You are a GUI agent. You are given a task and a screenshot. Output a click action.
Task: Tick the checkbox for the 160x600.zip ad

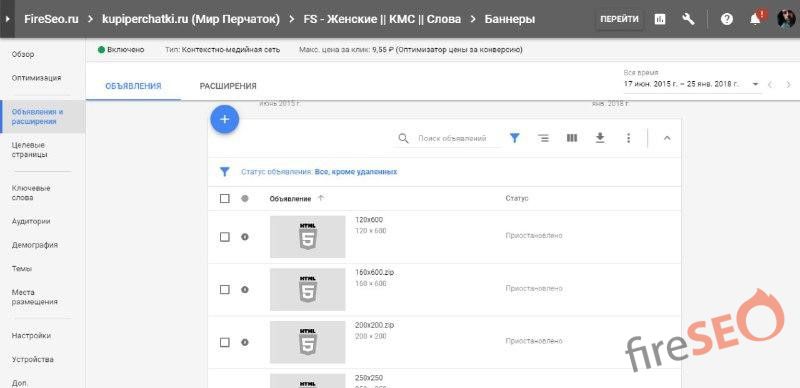(224, 289)
